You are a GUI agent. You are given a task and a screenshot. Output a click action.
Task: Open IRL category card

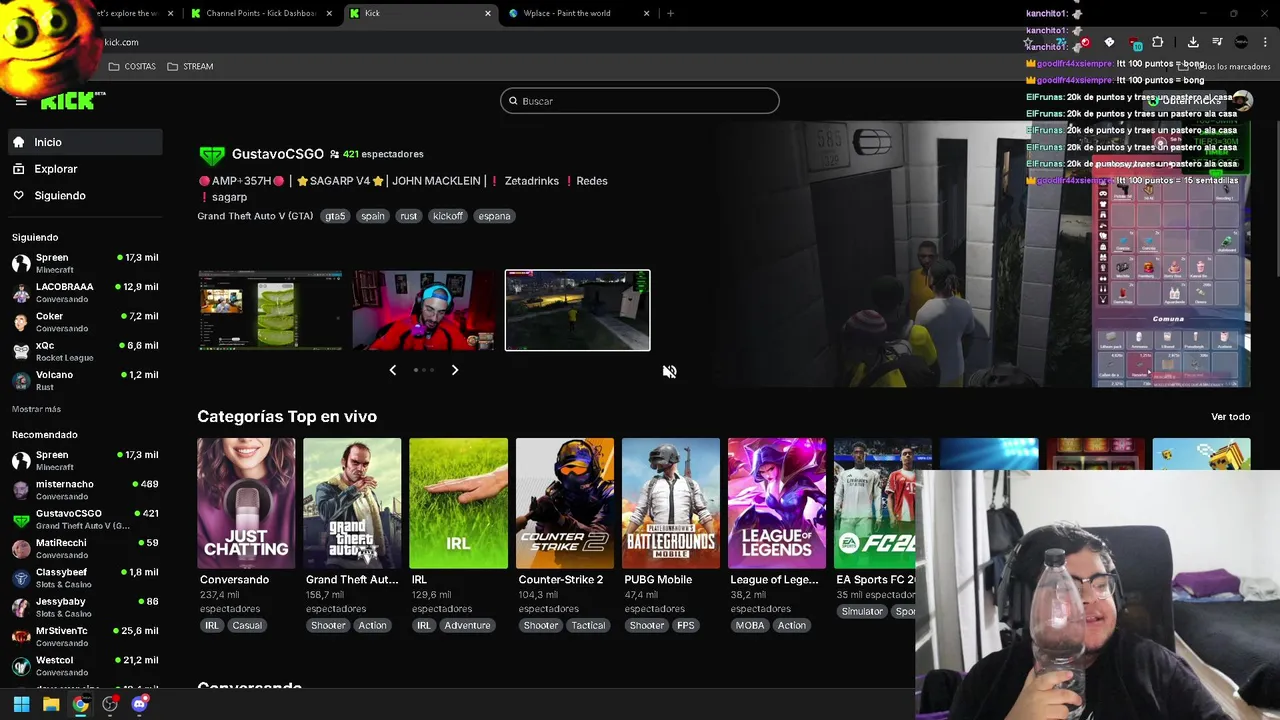(x=458, y=503)
